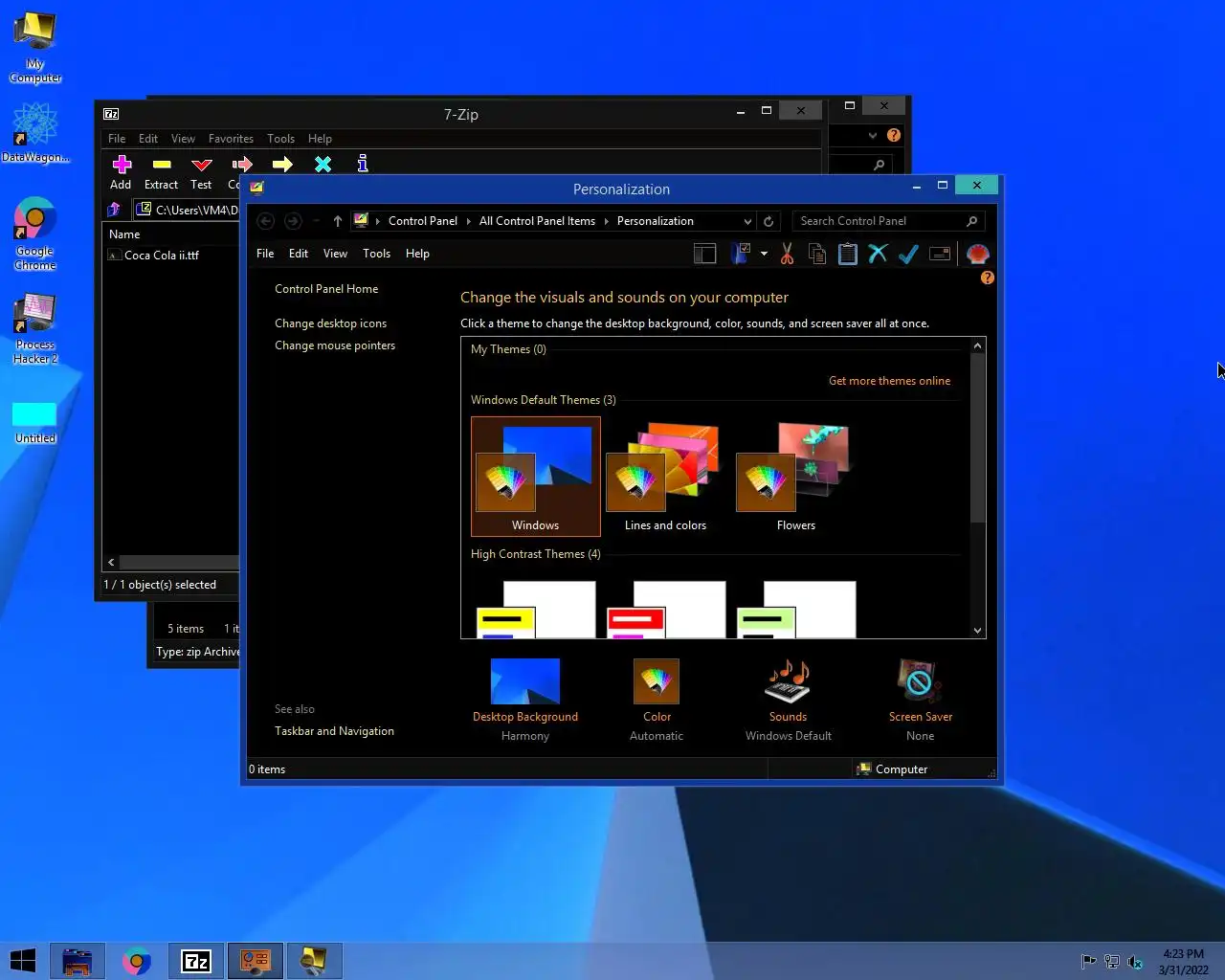Click the themes list scroll up arrow
Viewport: 1225px width, 980px height.
[x=977, y=345]
